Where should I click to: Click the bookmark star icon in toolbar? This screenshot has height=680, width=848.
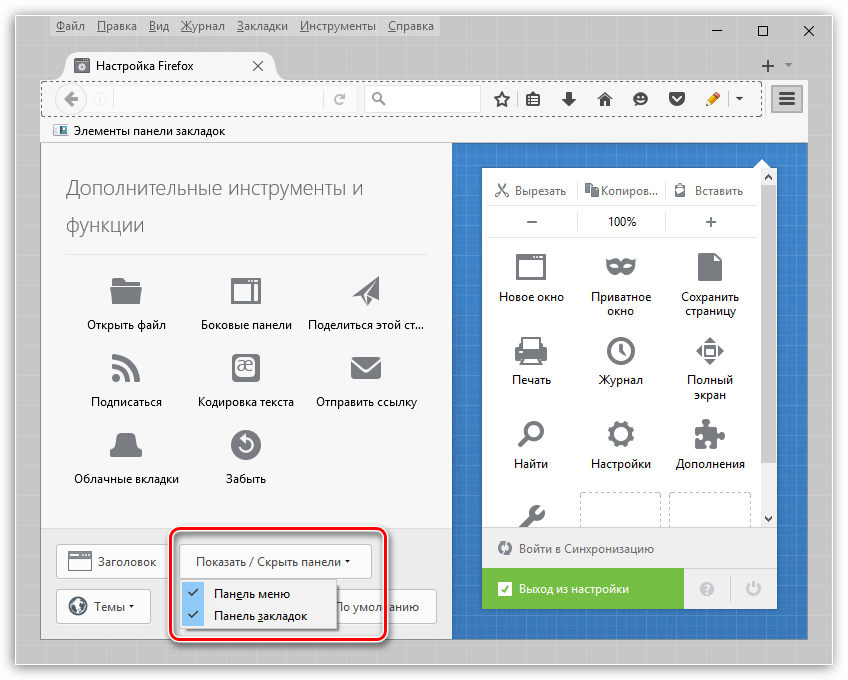point(502,99)
